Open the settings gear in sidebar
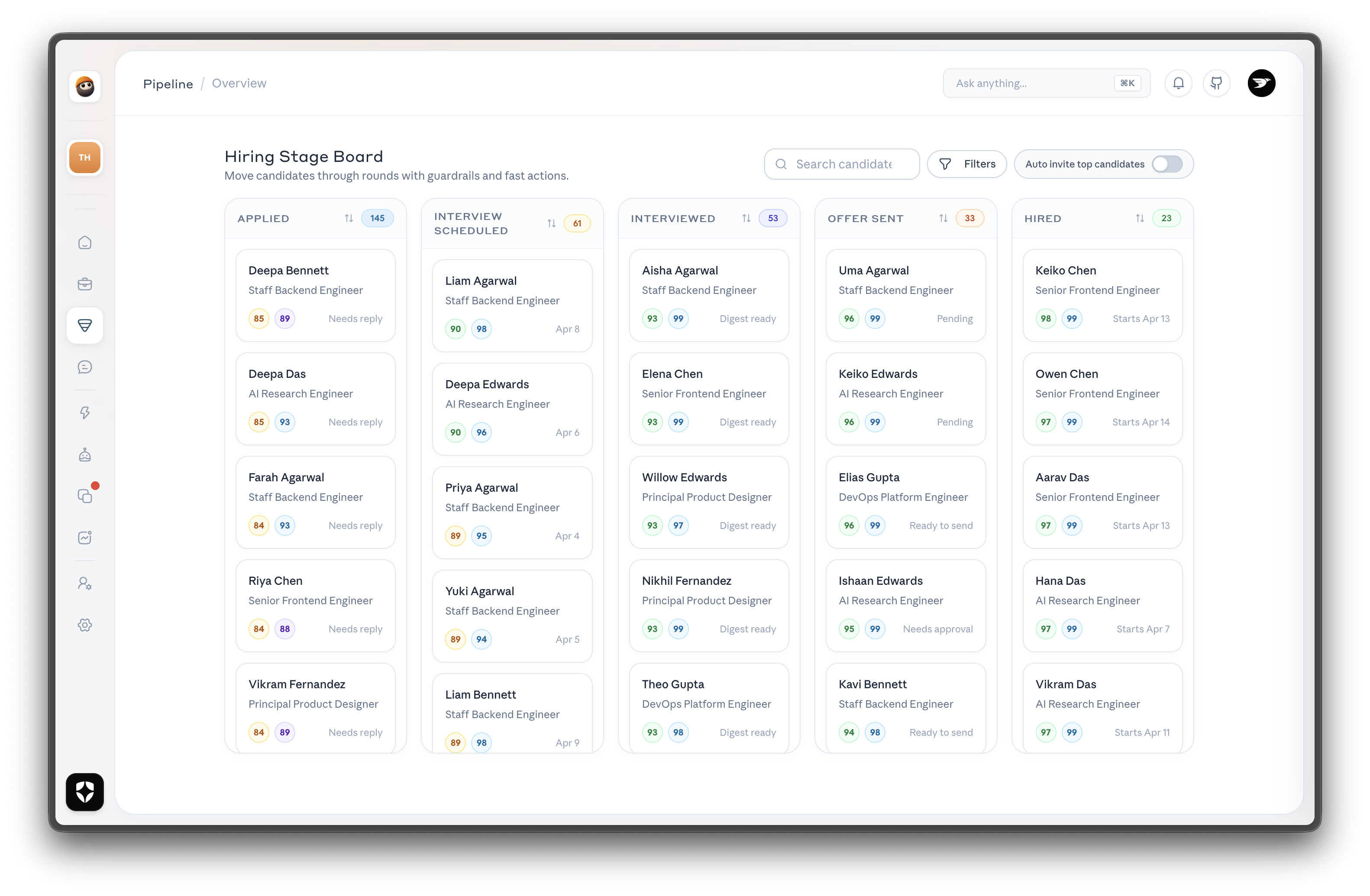The width and height of the screenshot is (1370, 896). coord(84,625)
